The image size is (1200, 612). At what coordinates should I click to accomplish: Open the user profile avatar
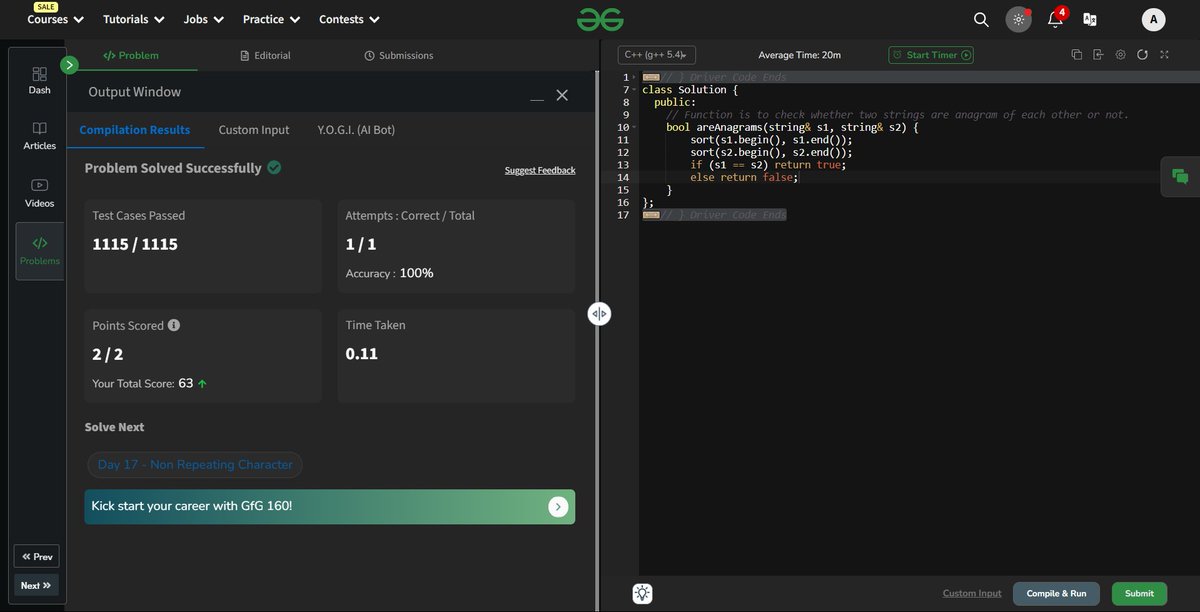(1153, 19)
